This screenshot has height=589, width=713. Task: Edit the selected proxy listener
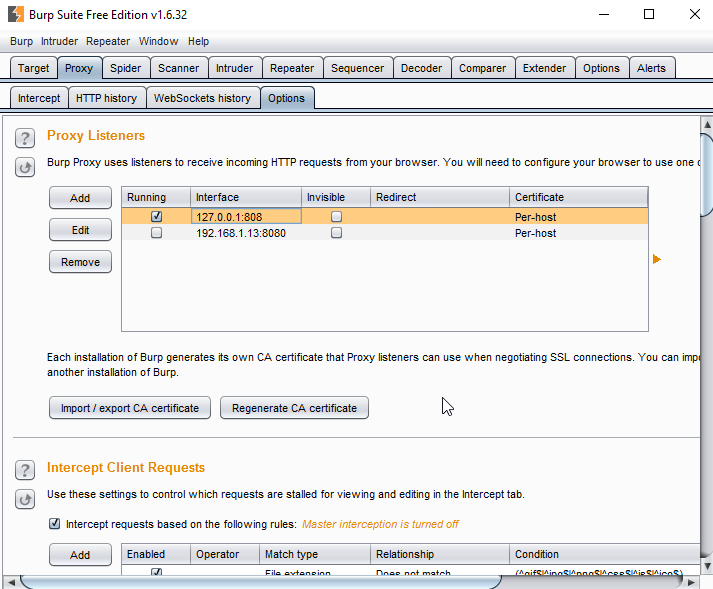tap(80, 230)
